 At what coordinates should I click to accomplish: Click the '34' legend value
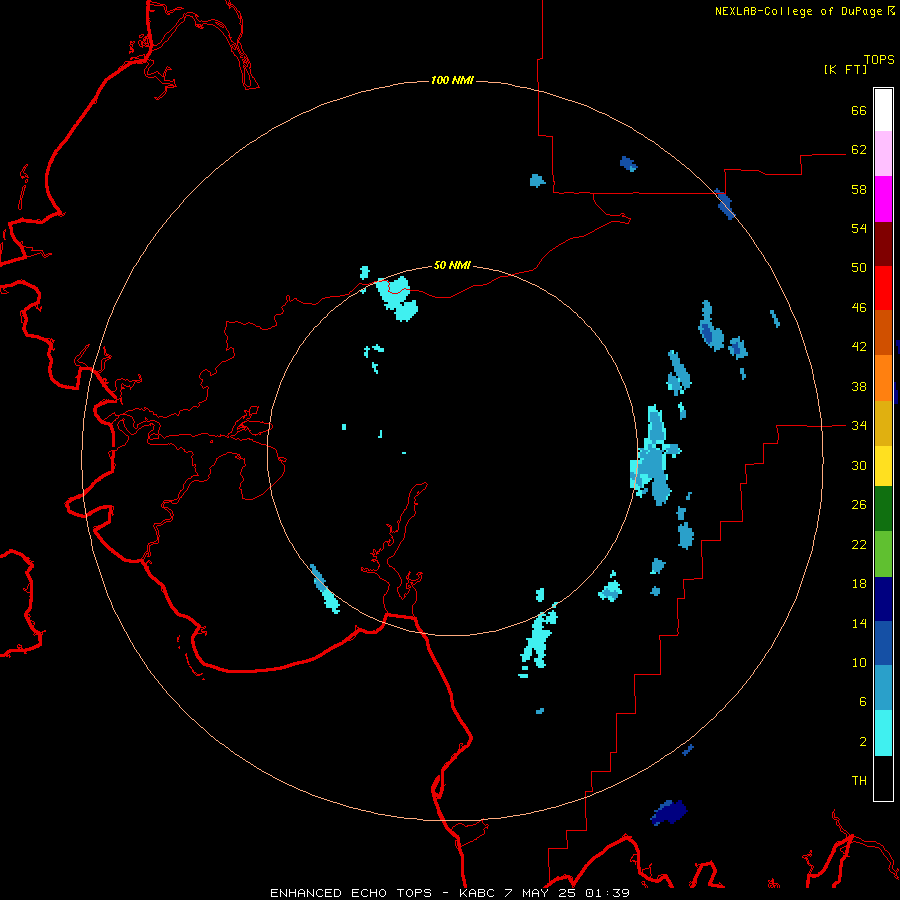pos(859,426)
